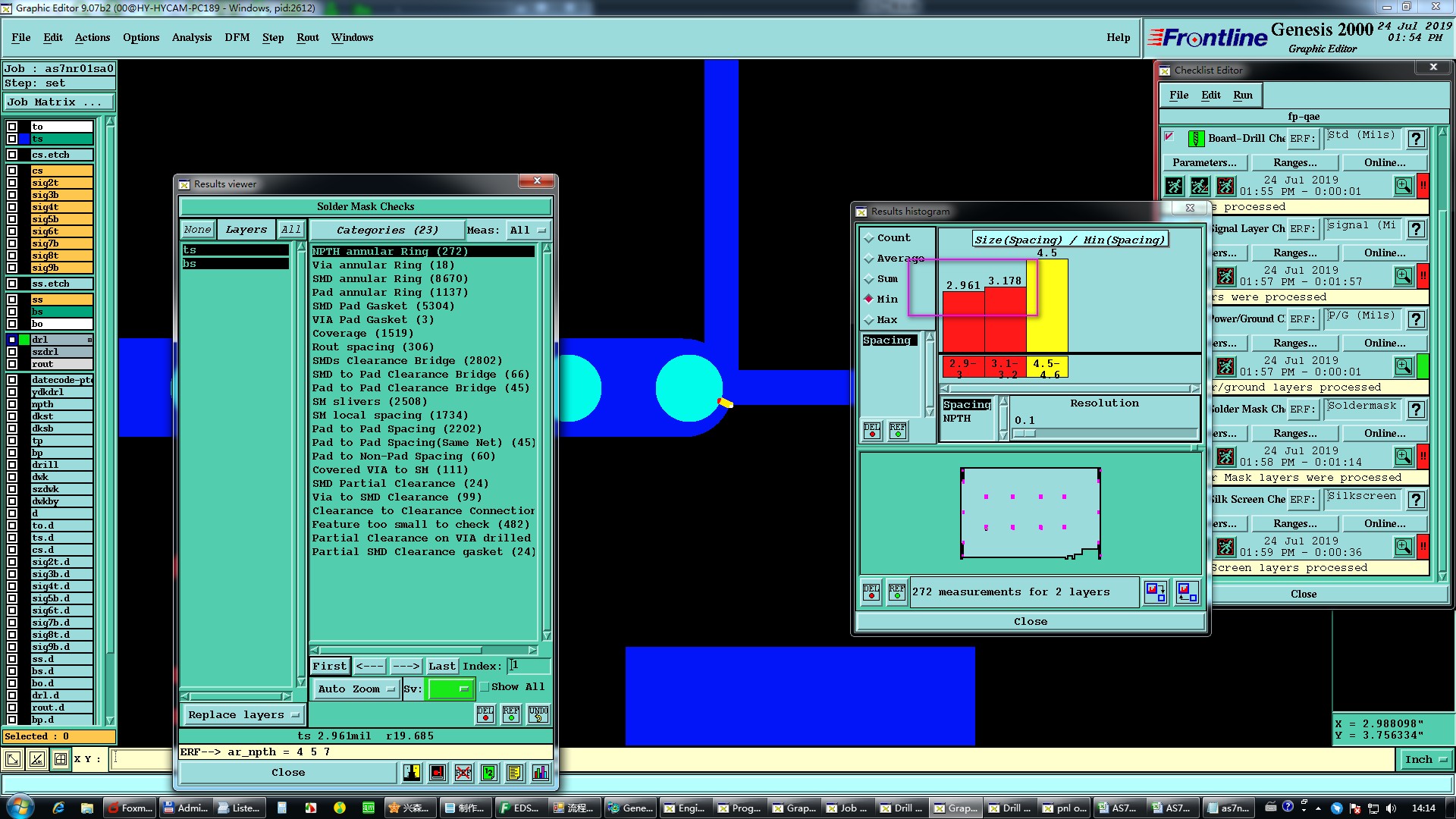The height and width of the screenshot is (819, 1456).
Task: Click the UNDO icon in Results viewer
Action: [x=538, y=714]
